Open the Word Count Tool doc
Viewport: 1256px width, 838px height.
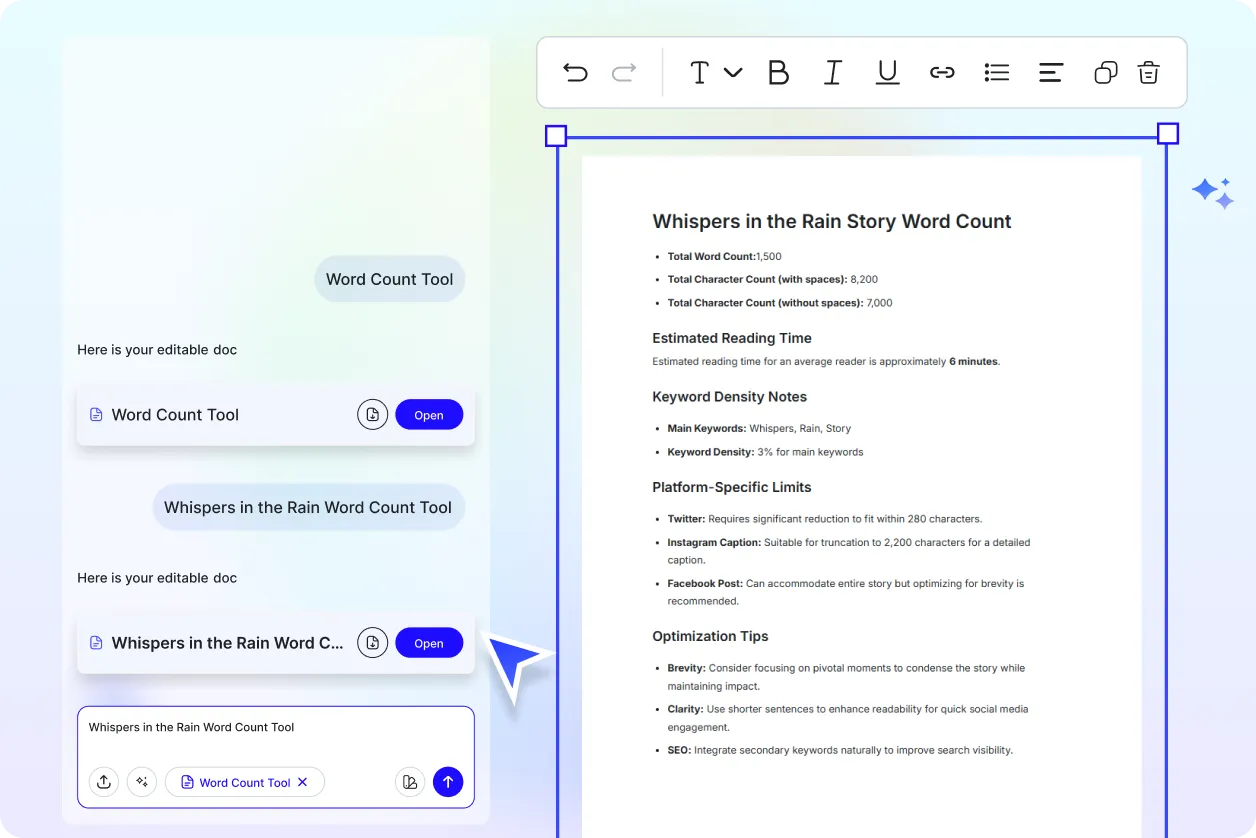(429, 415)
